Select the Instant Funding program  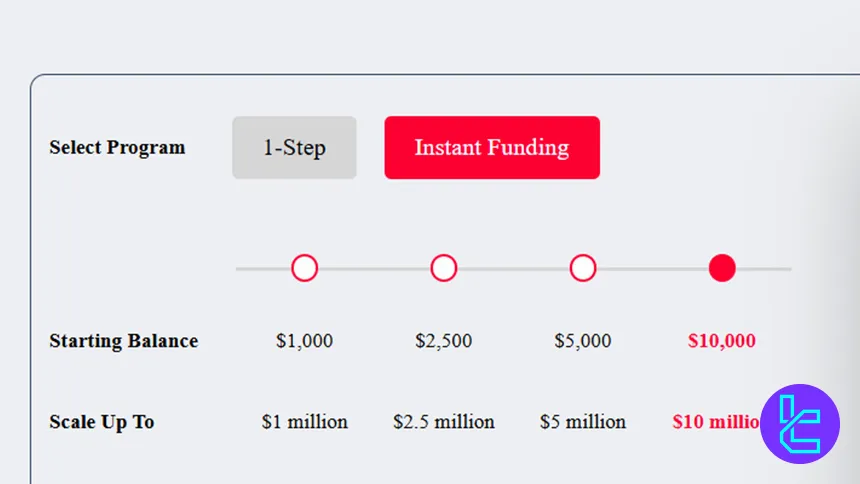coord(492,148)
